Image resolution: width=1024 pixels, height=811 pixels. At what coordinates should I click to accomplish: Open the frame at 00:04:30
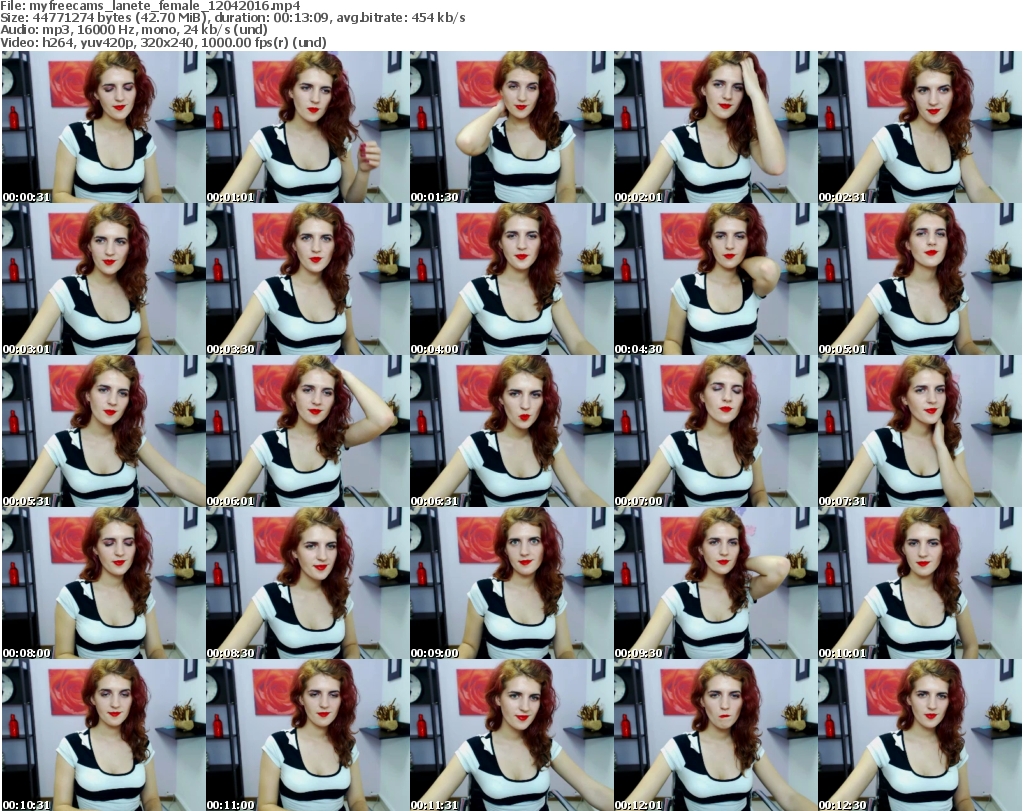pos(715,279)
